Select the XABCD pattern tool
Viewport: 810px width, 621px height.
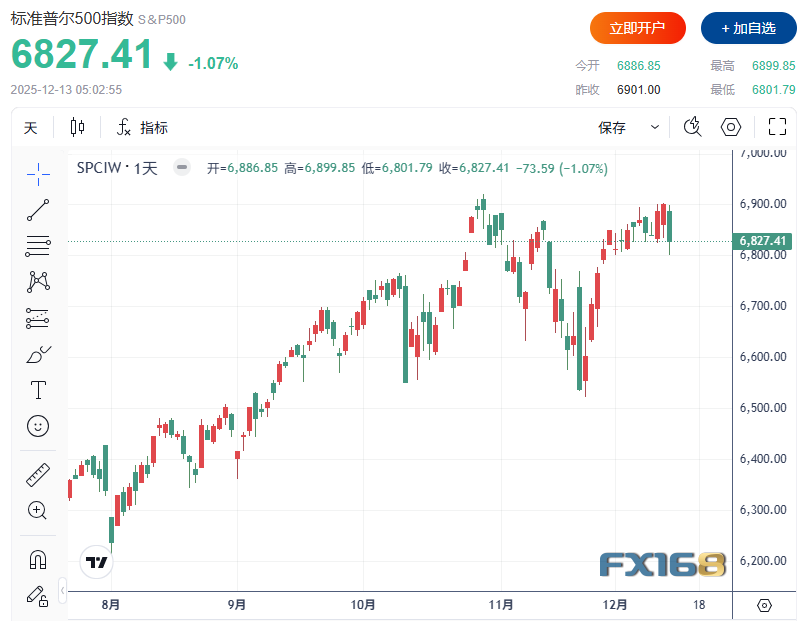(38, 282)
